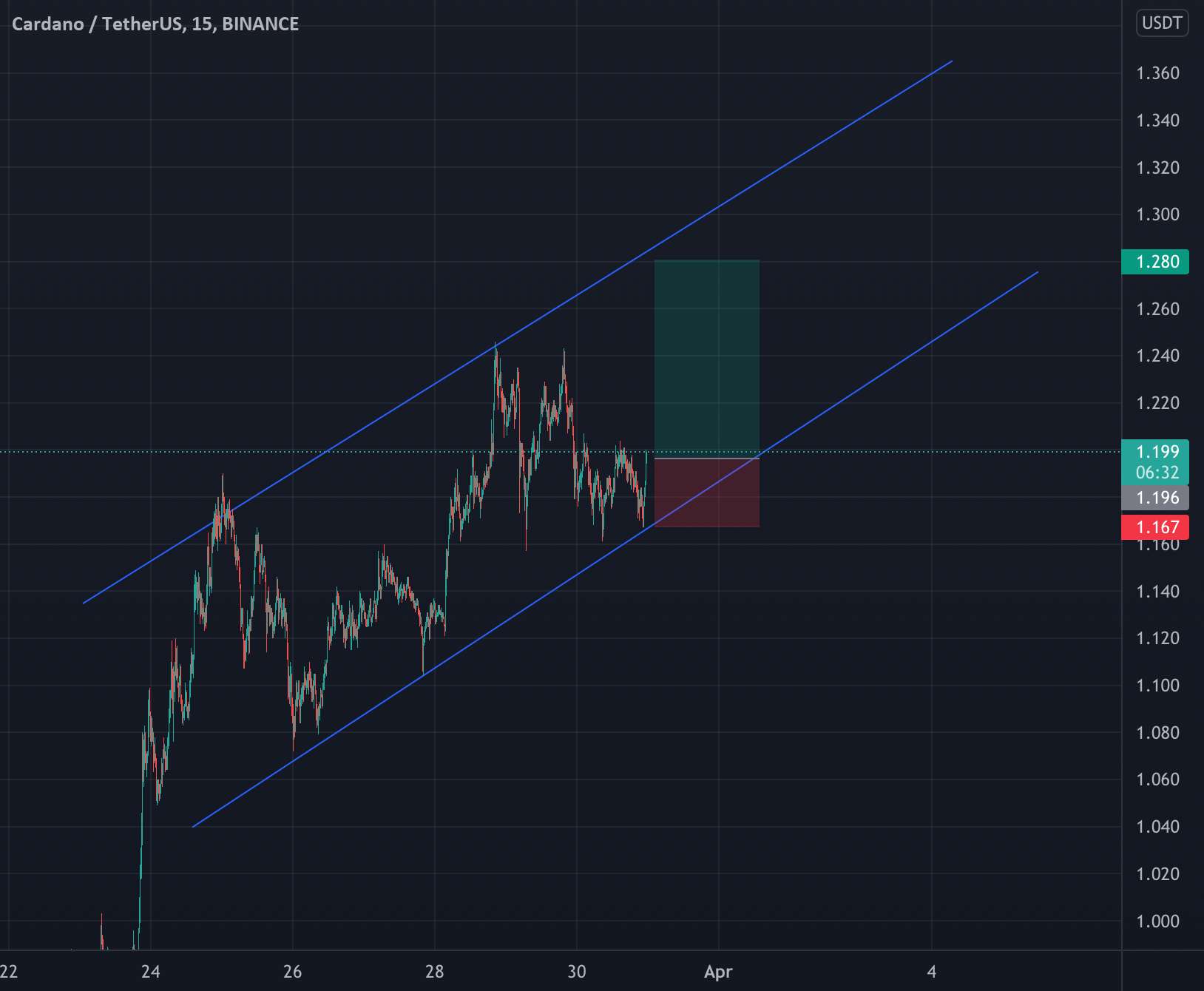1204x991 pixels.
Task: Click the 4 date label on time axis
Action: click(x=932, y=972)
